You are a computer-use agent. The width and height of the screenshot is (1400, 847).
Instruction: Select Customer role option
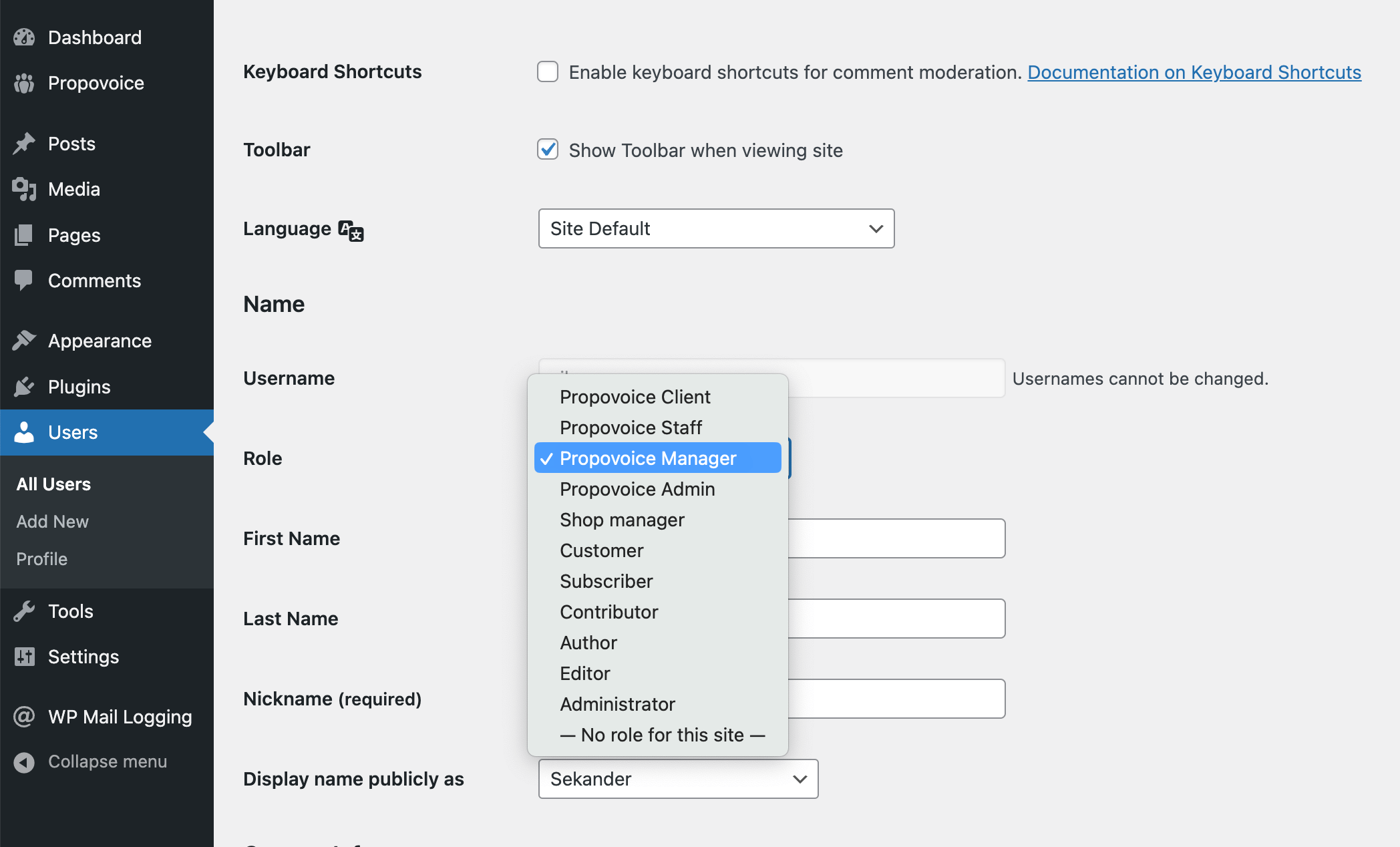click(x=658, y=550)
